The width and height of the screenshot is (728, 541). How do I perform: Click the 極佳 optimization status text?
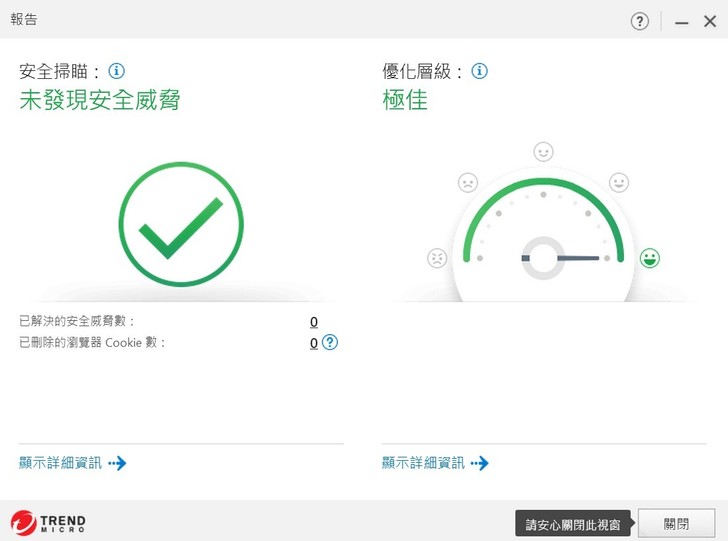[405, 100]
